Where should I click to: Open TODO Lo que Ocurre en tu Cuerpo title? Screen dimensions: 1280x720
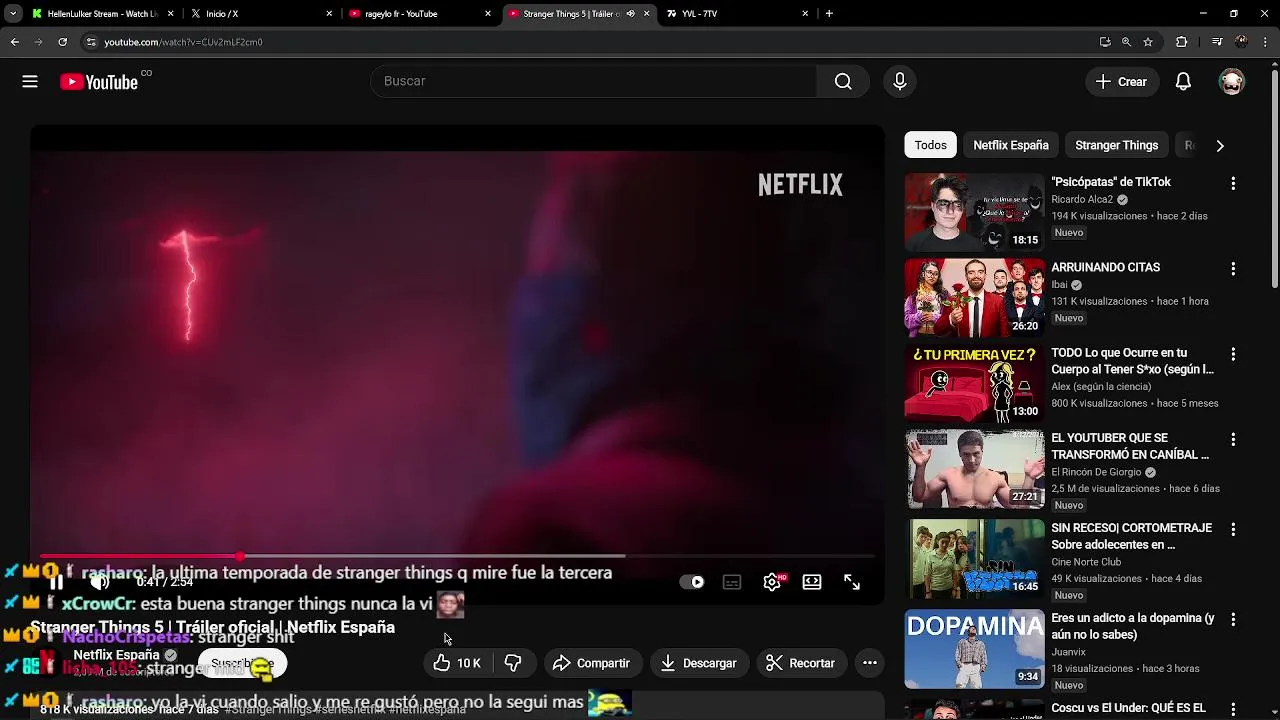point(1132,361)
